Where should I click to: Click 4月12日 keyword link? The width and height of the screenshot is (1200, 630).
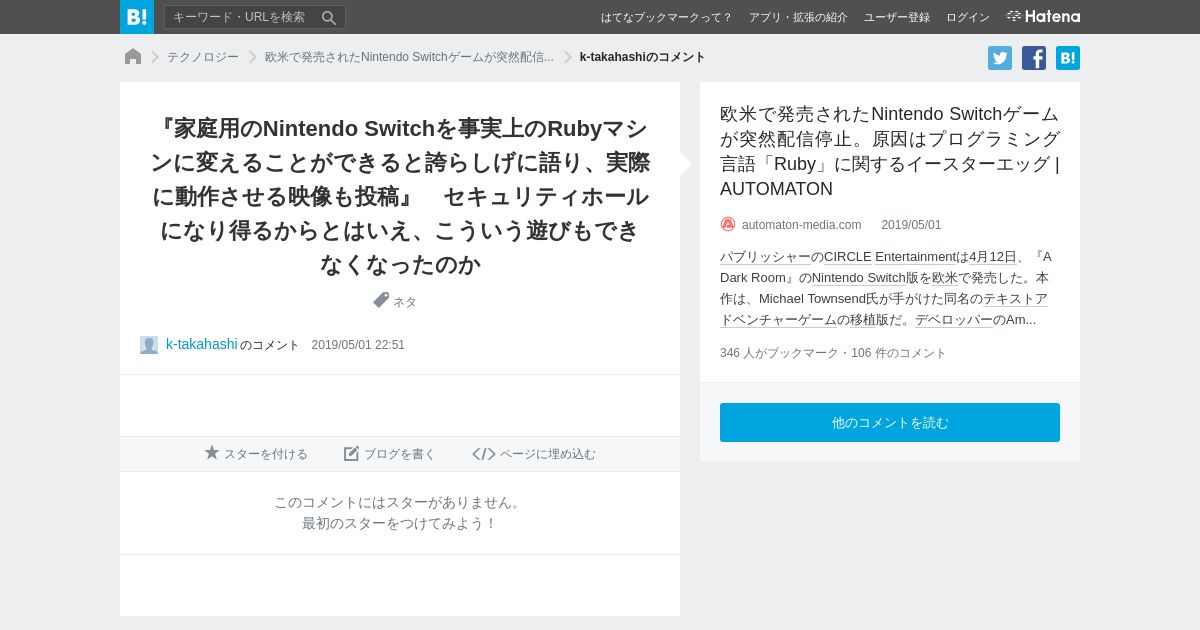[992, 257]
